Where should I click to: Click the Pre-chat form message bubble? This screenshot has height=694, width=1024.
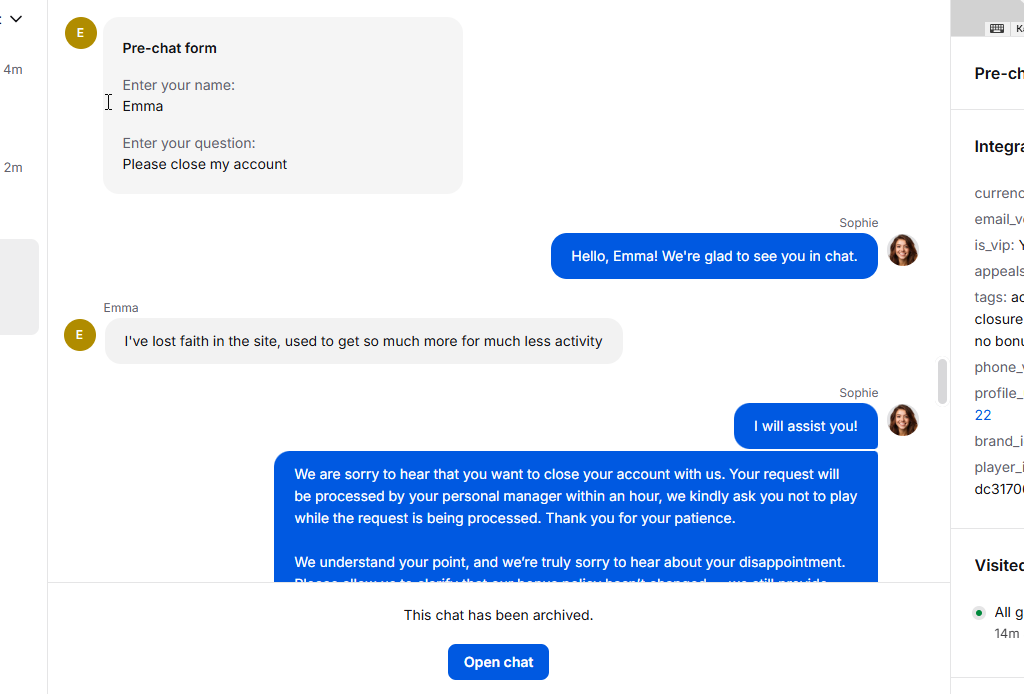pyautogui.click(x=283, y=105)
